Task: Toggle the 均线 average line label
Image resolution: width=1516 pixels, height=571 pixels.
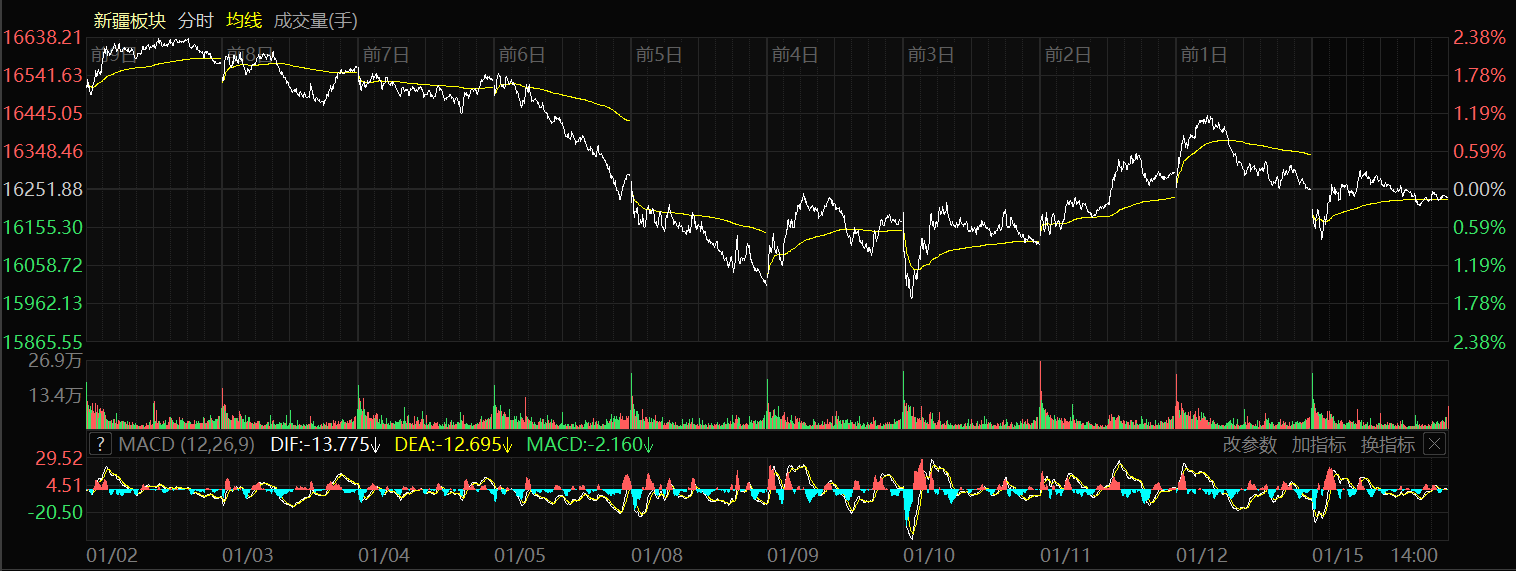Action: [244, 20]
